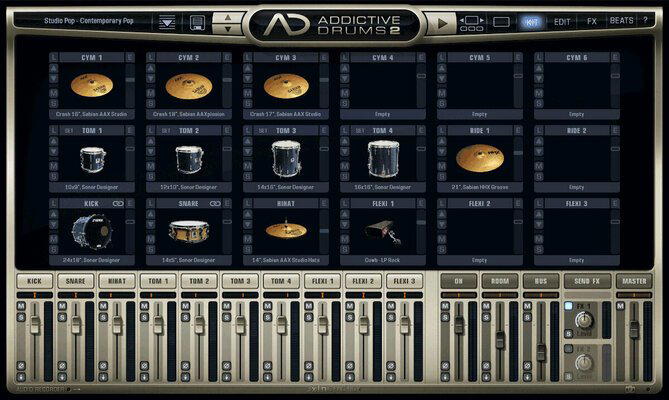Invert phase on the OH channel
This screenshot has height=400, width=669.
tap(445, 366)
